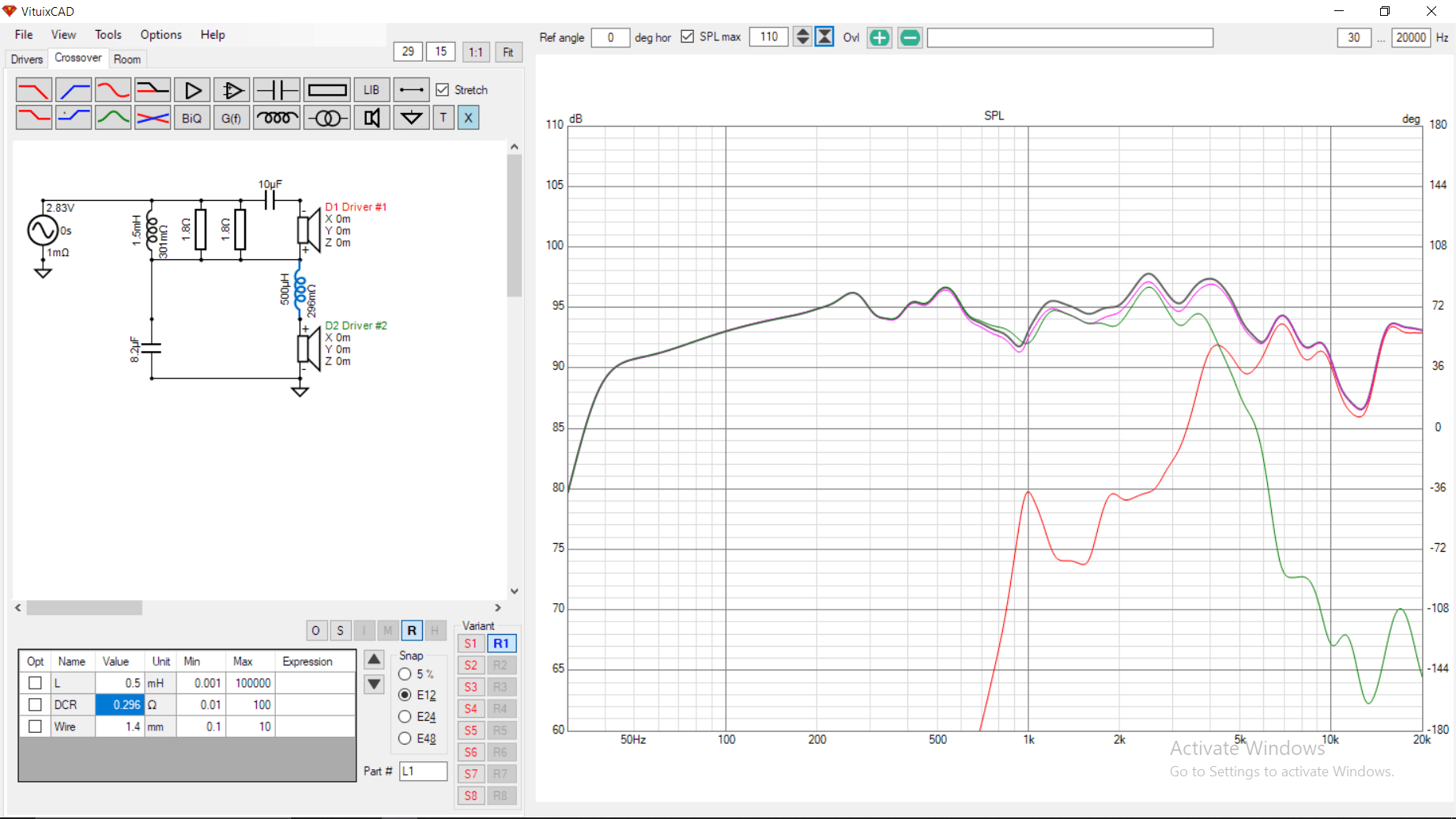This screenshot has height=819, width=1456.
Task: Select the 5% snap option
Action: [x=405, y=674]
